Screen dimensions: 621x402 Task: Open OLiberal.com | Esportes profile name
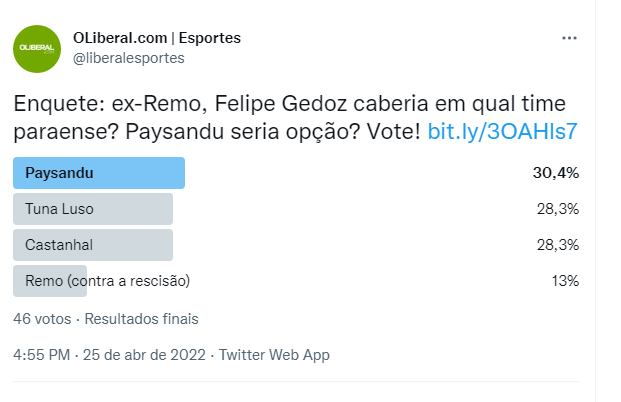(156, 38)
